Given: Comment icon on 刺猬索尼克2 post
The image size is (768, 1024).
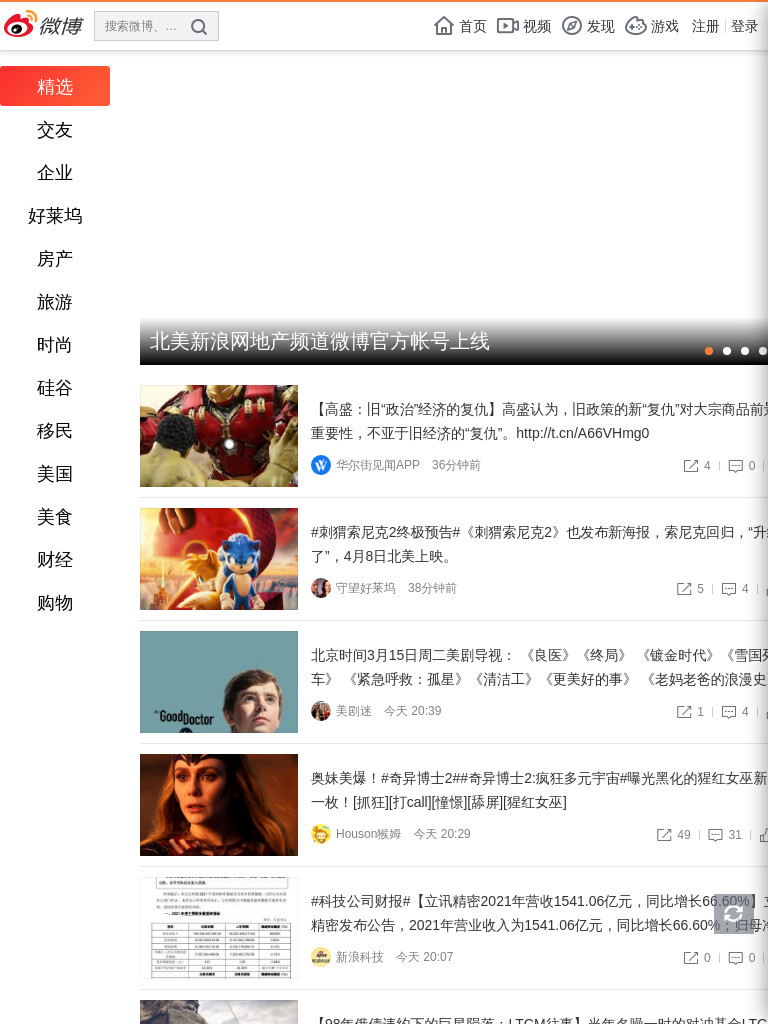Looking at the screenshot, I should point(729,589).
